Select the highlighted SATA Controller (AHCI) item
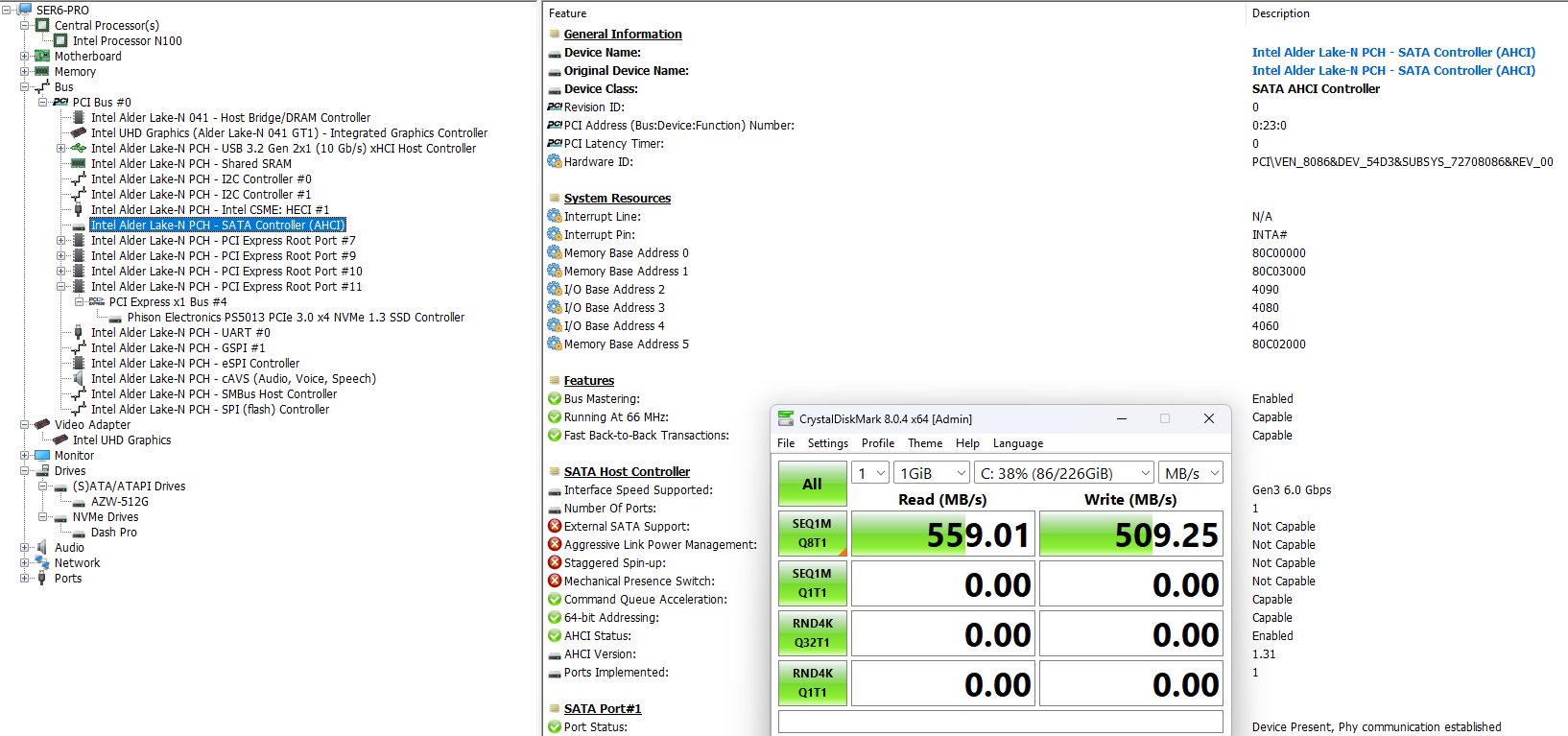The image size is (1568, 736). click(218, 225)
